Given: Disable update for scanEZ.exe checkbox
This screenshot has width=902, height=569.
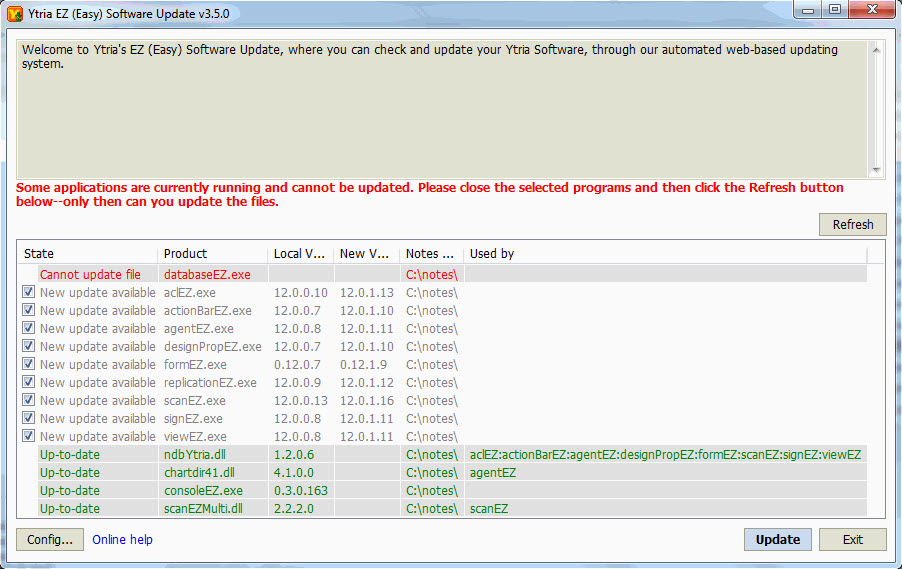Looking at the screenshot, I should point(29,401).
